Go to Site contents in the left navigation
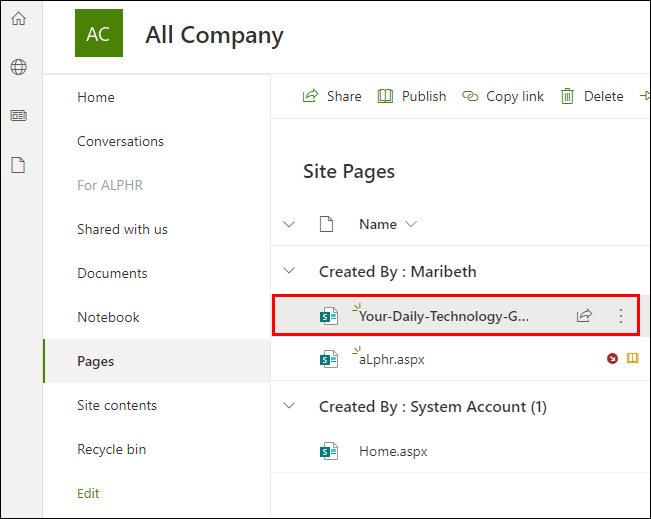 [x=117, y=405]
